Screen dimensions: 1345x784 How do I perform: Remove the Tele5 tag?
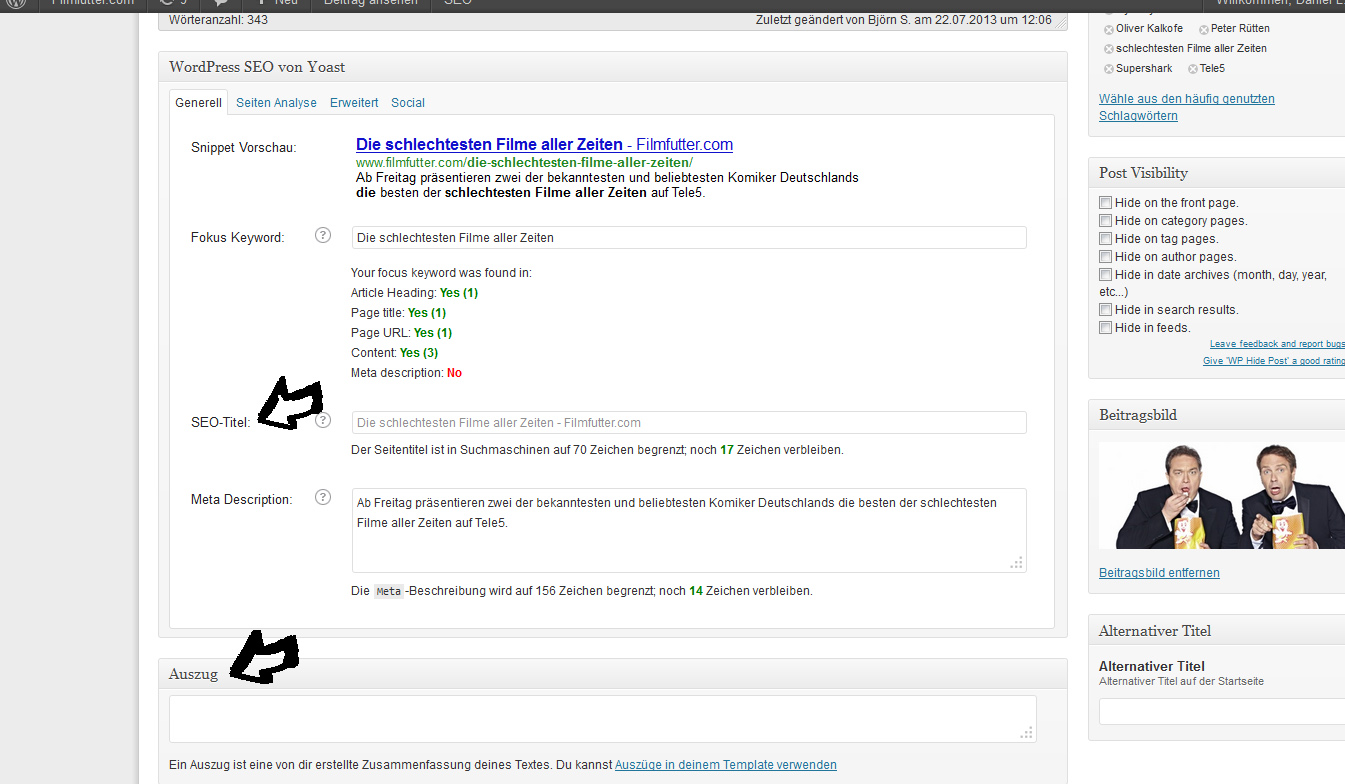1193,69
